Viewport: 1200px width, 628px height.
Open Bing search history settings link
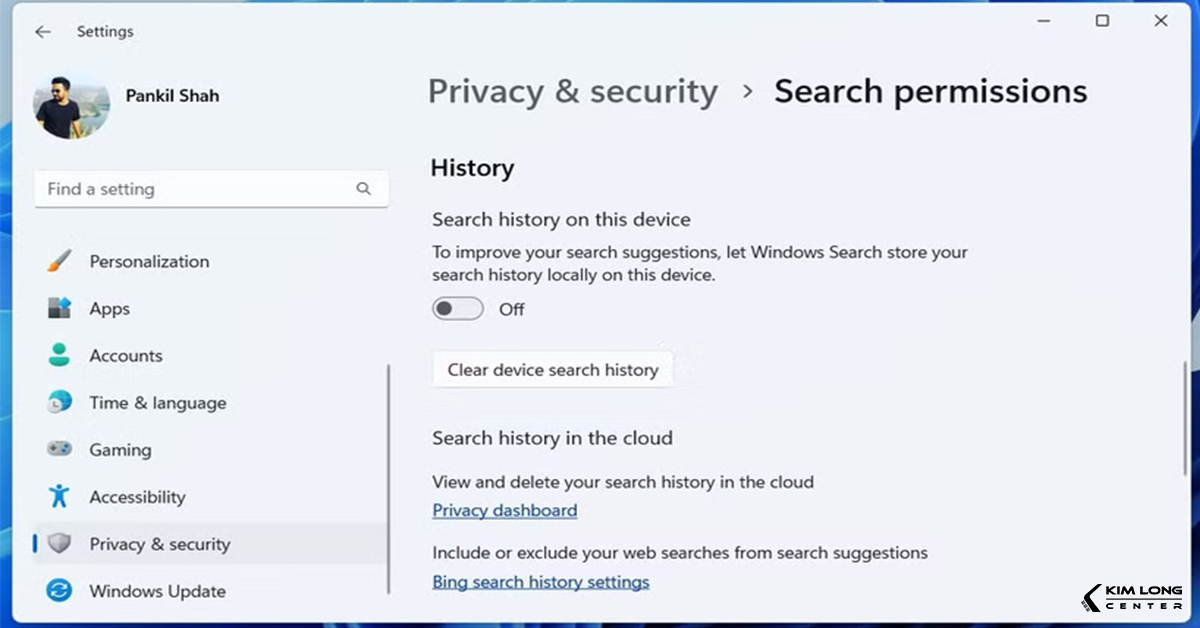tap(541, 581)
